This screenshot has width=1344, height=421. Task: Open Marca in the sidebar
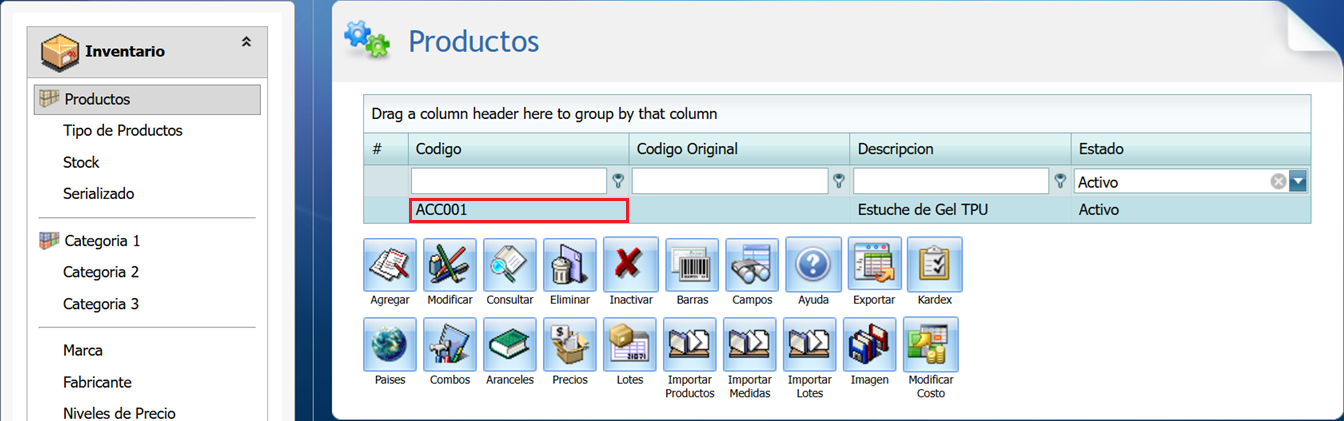(83, 351)
